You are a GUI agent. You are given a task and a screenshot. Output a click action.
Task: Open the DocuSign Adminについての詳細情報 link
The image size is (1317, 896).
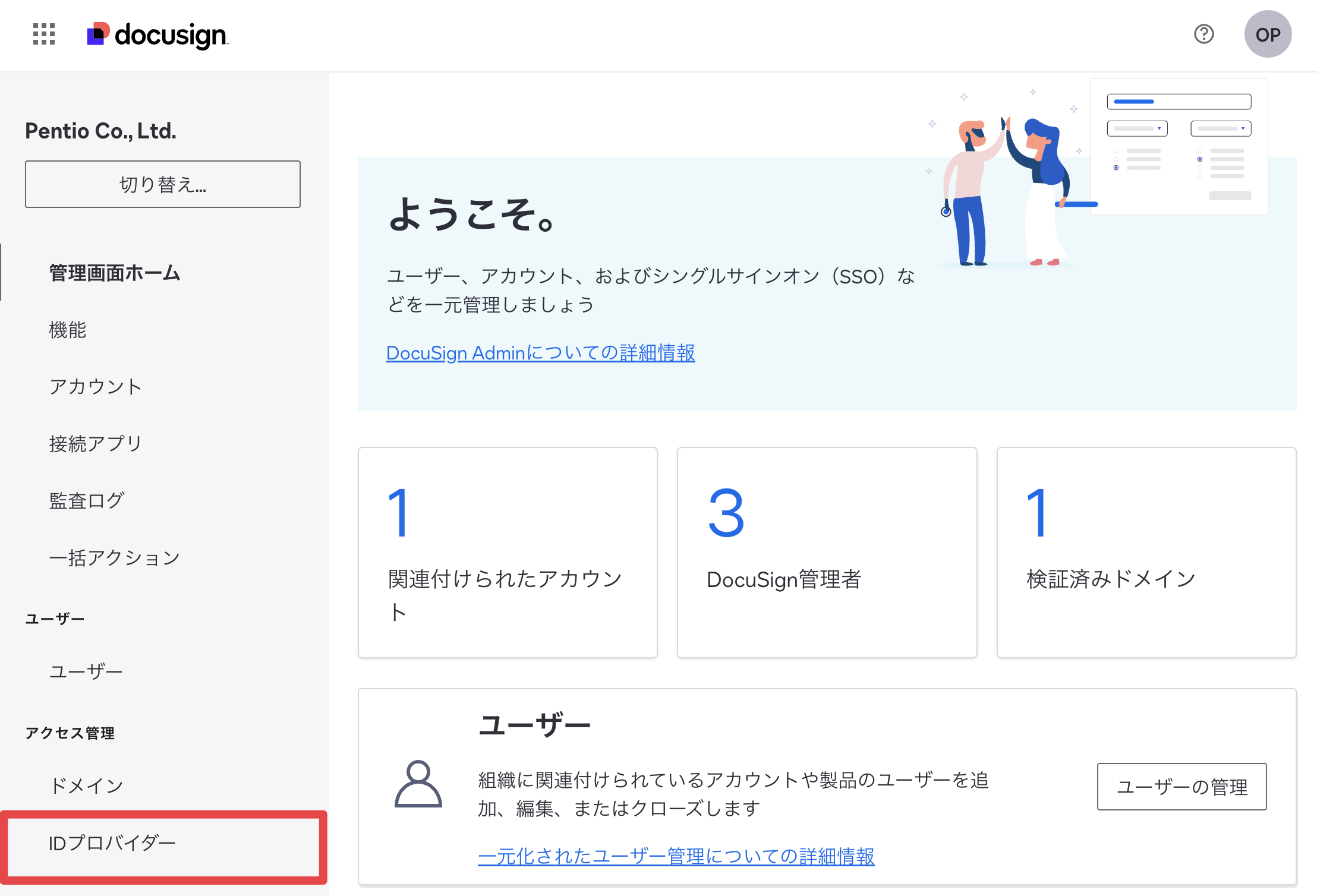pyautogui.click(x=540, y=353)
